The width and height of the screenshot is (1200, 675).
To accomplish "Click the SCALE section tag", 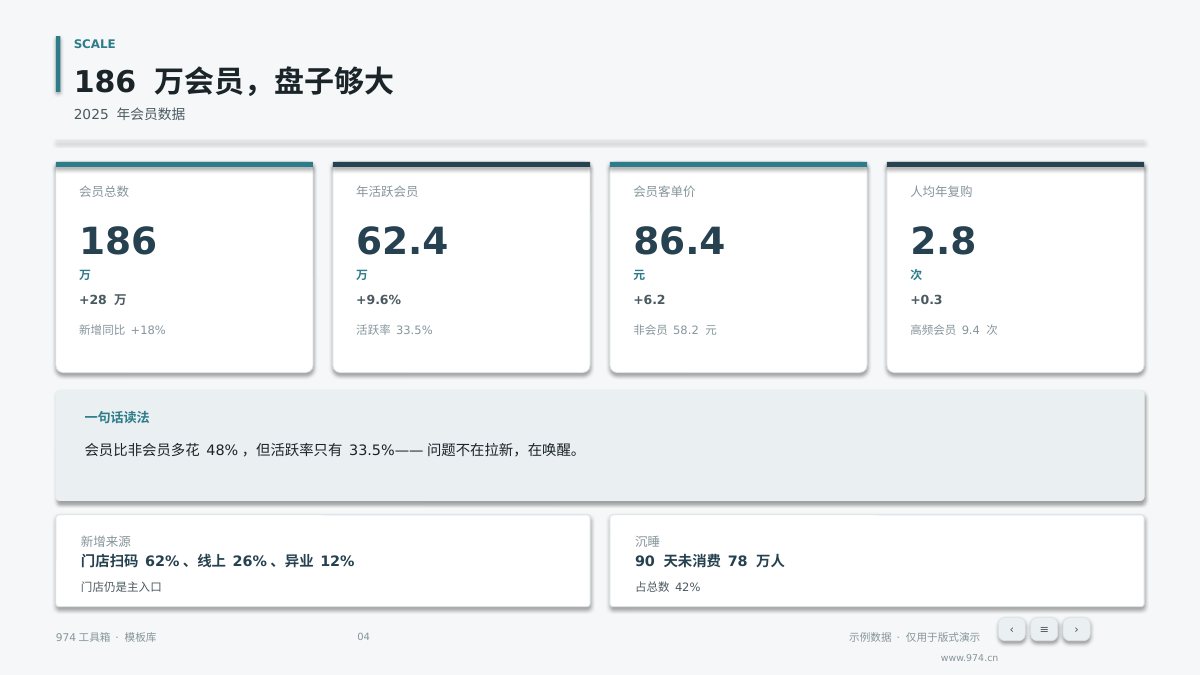I will click(95, 44).
